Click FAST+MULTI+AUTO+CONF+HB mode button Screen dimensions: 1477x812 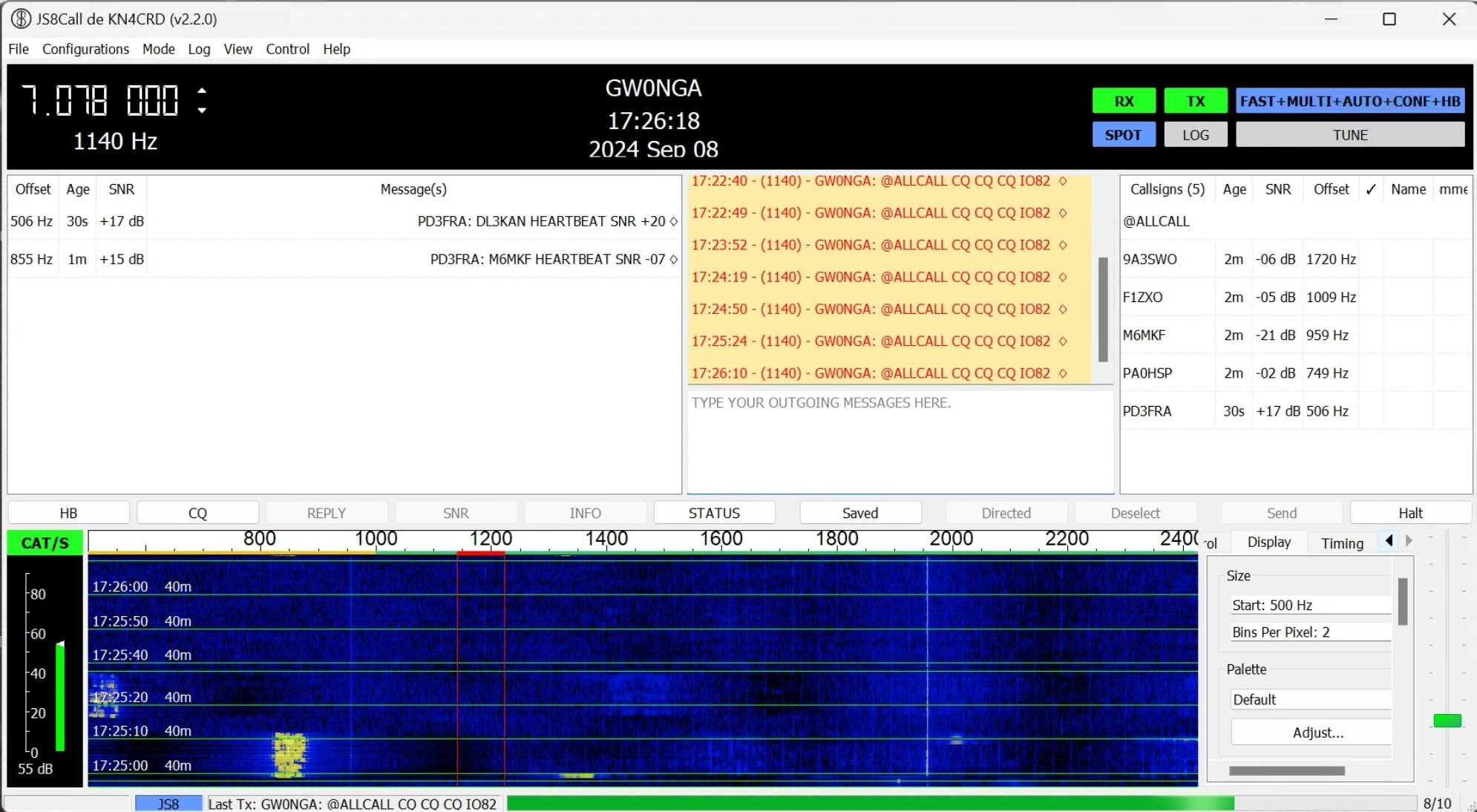click(x=1350, y=101)
